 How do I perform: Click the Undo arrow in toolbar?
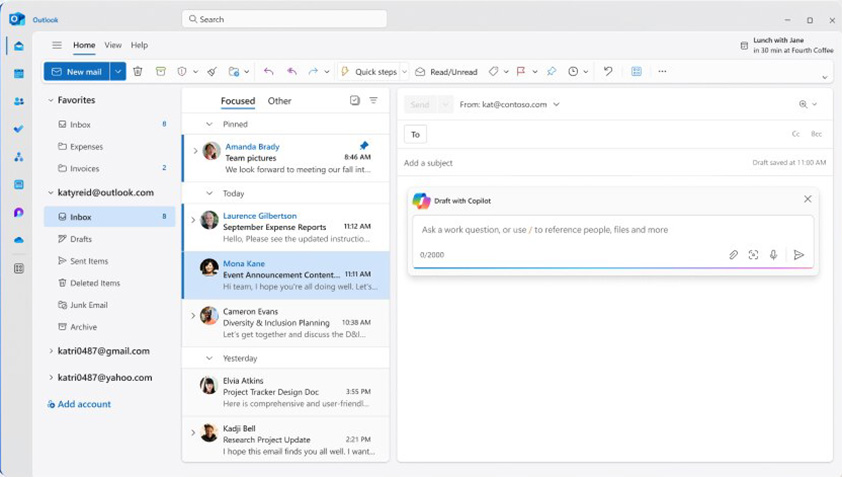tap(608, 71)
